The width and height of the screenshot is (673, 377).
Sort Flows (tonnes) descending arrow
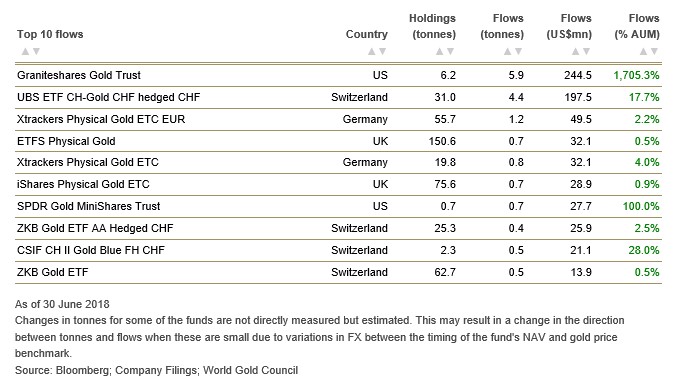[518, 52]
